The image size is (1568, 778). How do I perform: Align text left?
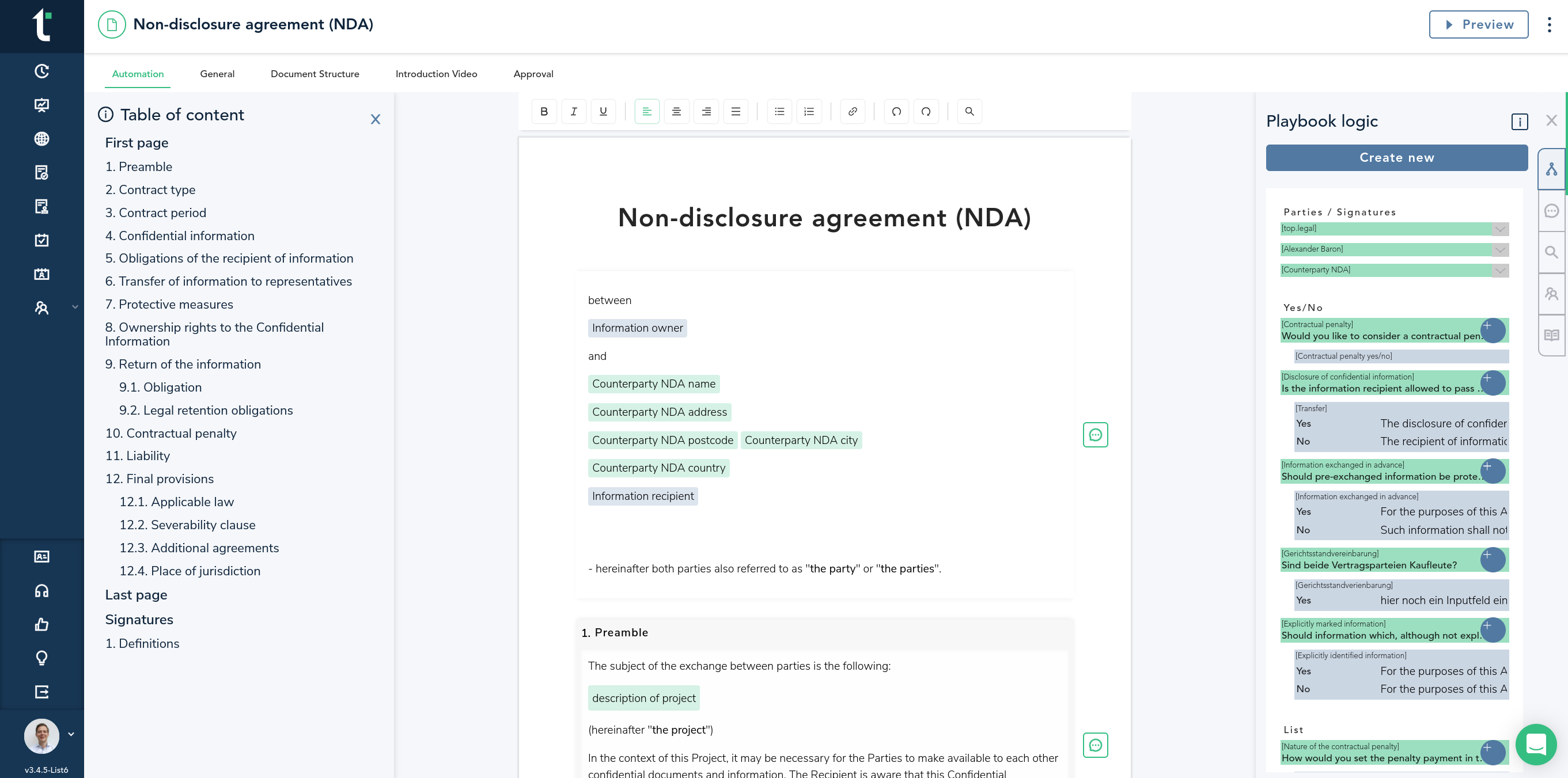coord(646,111)
